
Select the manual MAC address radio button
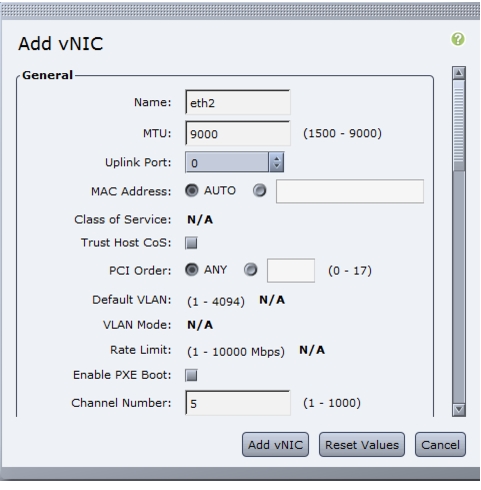tap(259, 190)
